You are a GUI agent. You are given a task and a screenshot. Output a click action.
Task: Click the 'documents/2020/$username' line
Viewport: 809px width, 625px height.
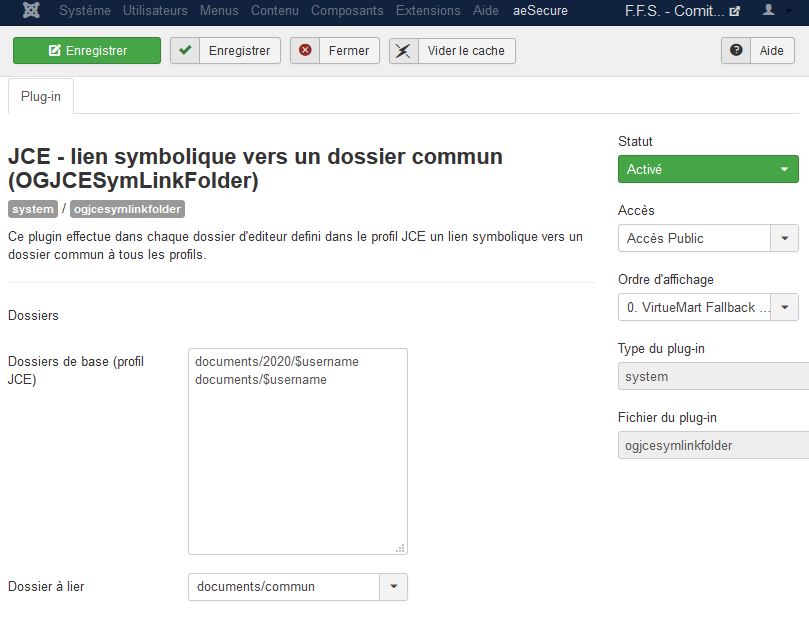coord(277,361)
